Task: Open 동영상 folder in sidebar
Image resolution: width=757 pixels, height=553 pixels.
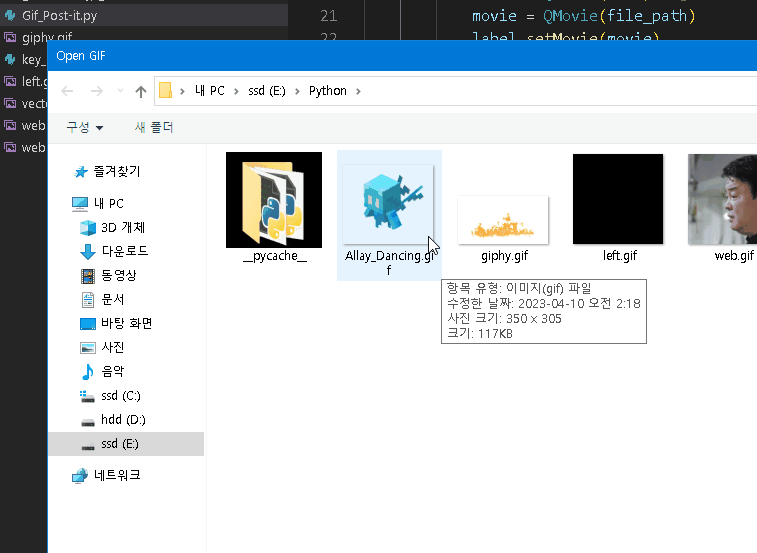Action: pyautogui.click(x=108, y=275)
